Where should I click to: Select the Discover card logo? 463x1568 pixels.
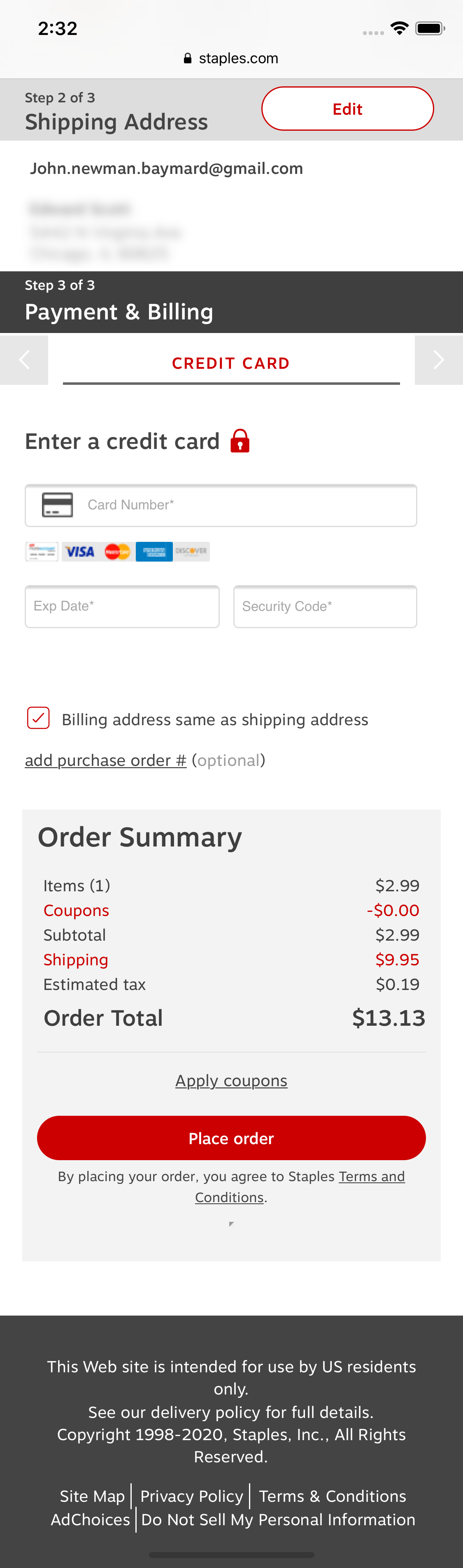click(x=192, y=551)
